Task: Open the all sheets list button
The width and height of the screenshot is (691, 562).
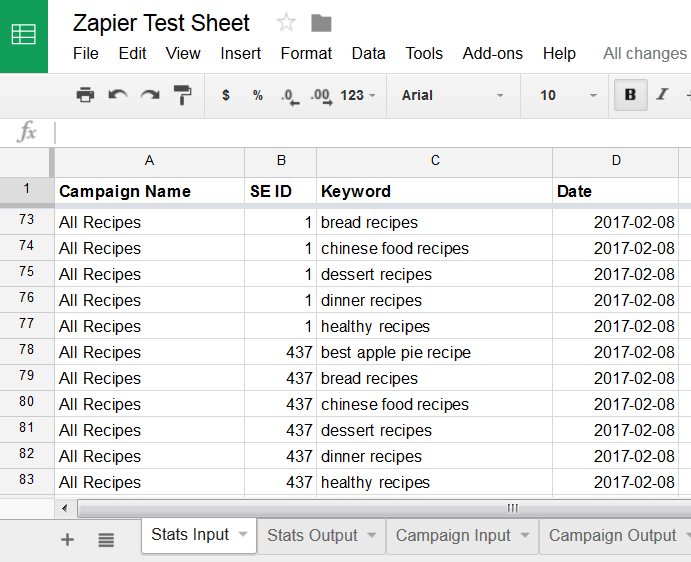Action: click(x=106, y=540)
